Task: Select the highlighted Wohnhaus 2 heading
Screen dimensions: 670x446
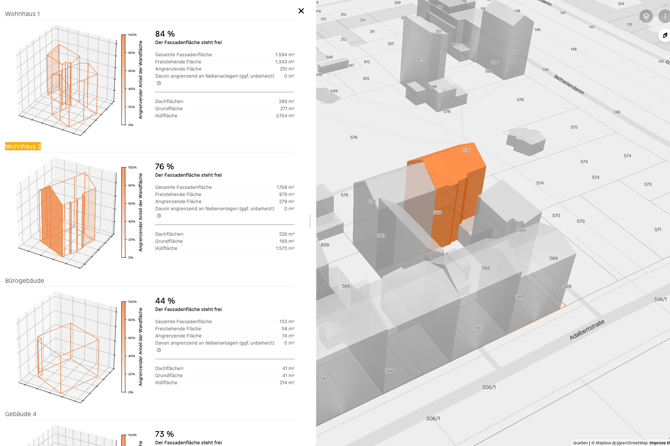Action: [x=23, y=146]
